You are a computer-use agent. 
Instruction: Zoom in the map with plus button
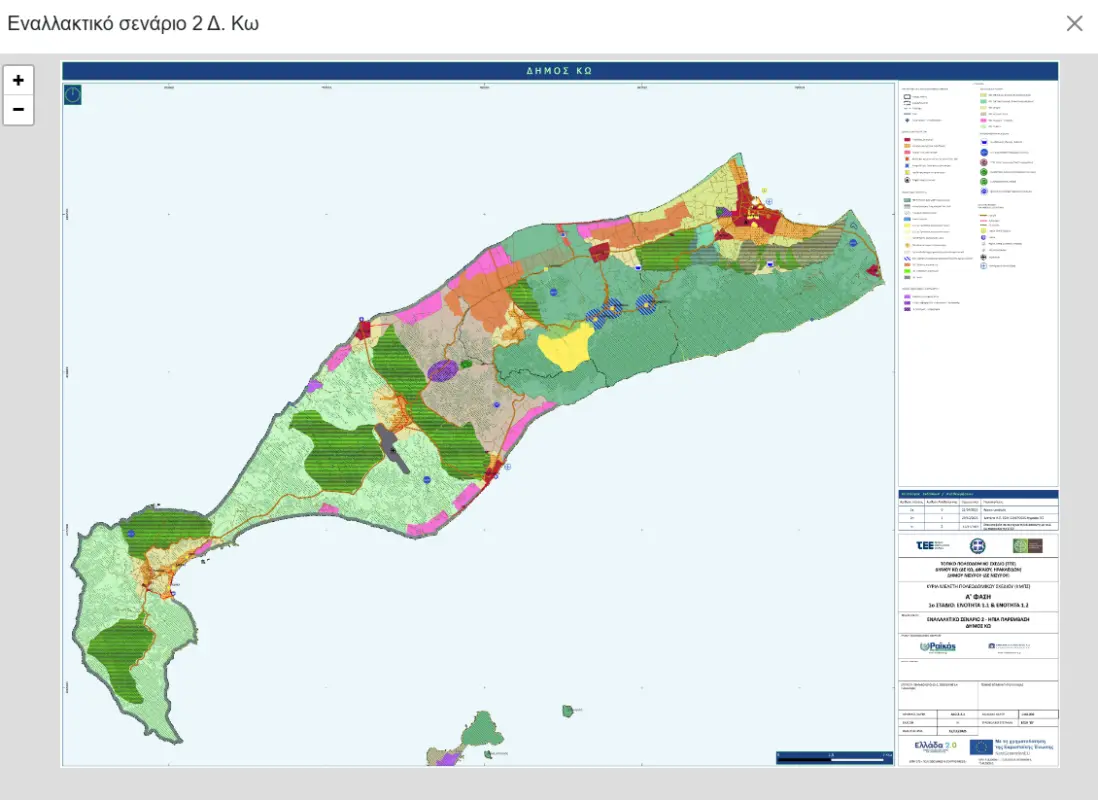click(18, 80)
